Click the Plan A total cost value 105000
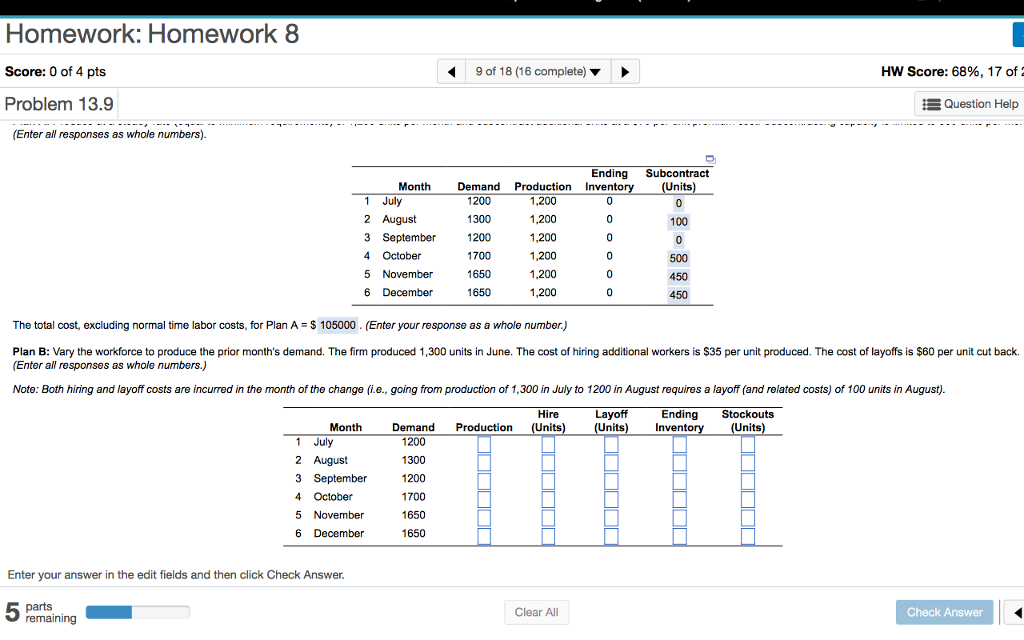The height and width of the screenshot is (640, 1024). point(338,325)
